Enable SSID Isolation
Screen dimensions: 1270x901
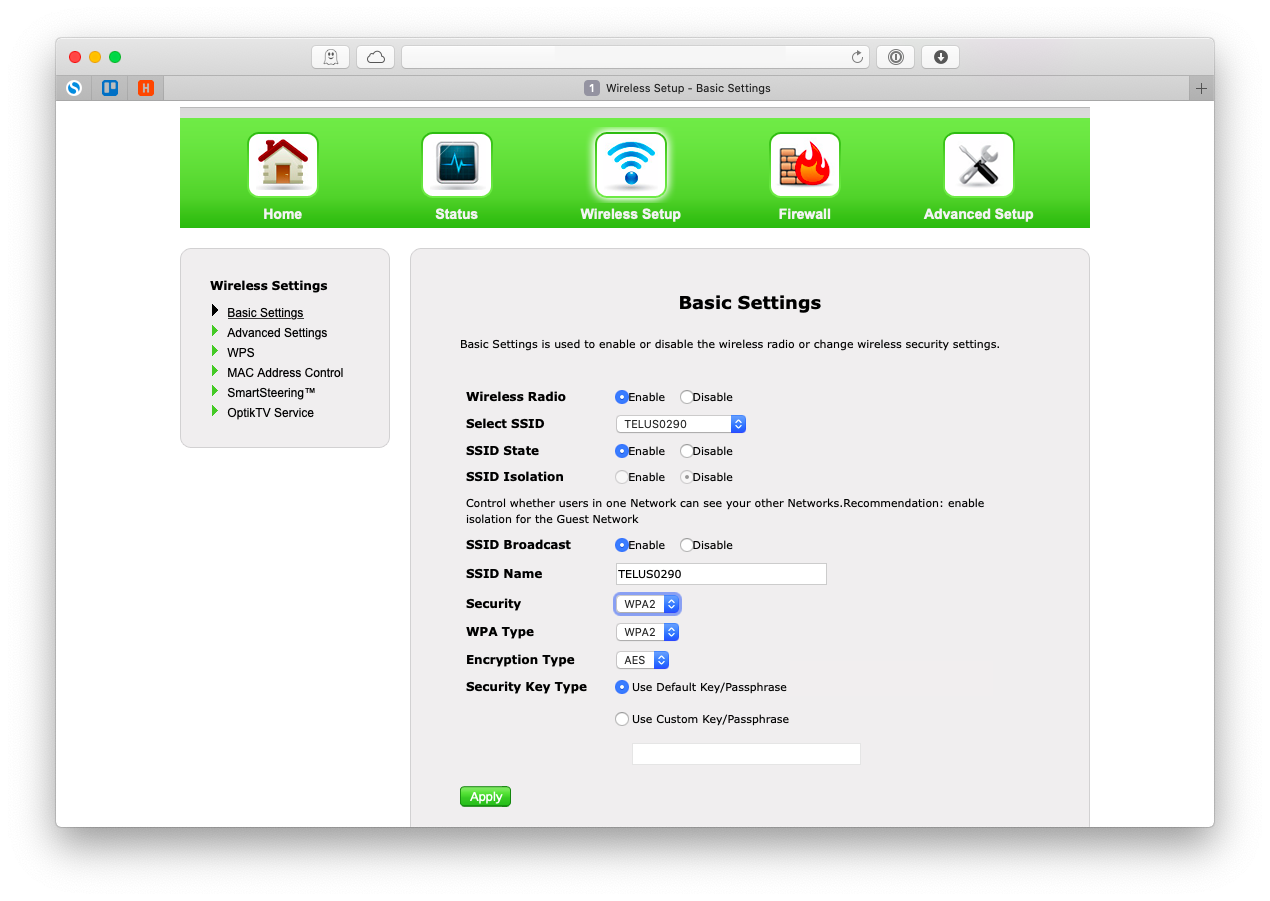[x=621, y=477]
